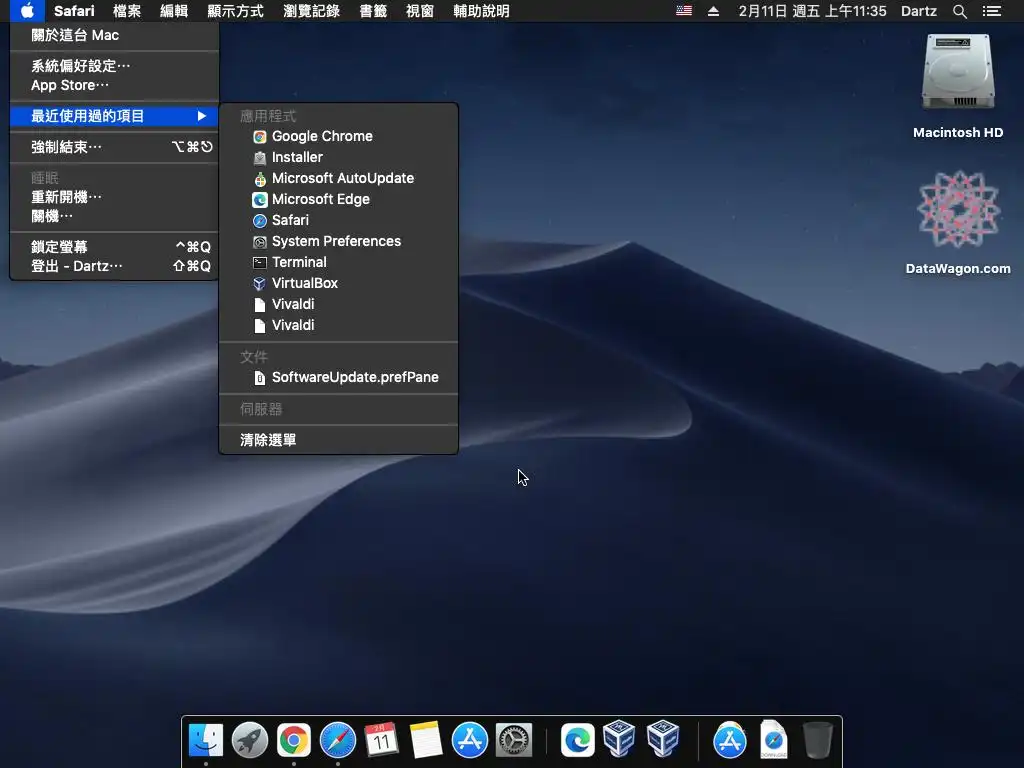The height and width of the screenshot is (768, 1024).
Task: Select 登出 - Dartz… menu item
Action: (x=114, y=266)
